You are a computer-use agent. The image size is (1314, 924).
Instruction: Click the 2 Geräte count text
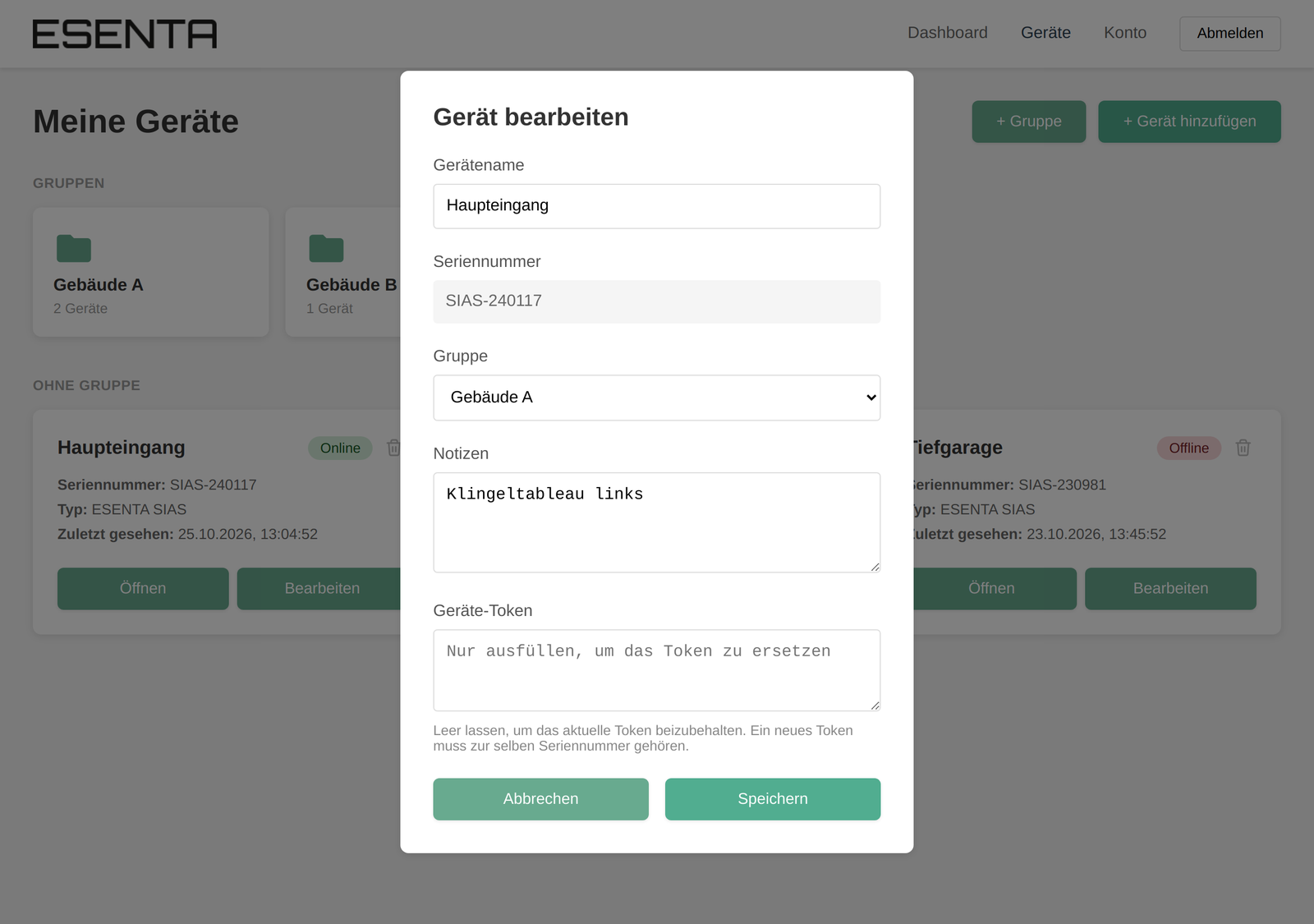(80, 309)
